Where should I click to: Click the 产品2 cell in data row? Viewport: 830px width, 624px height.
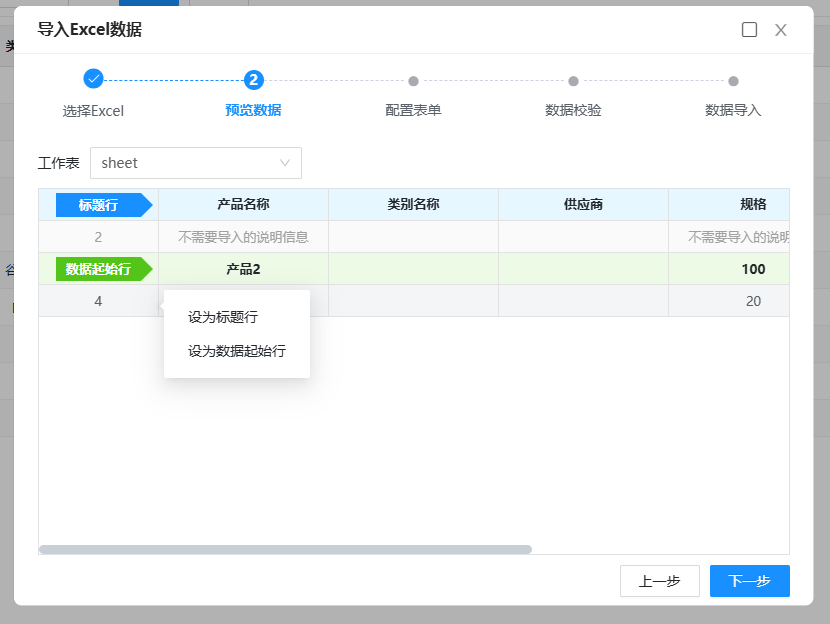[243, 269]
